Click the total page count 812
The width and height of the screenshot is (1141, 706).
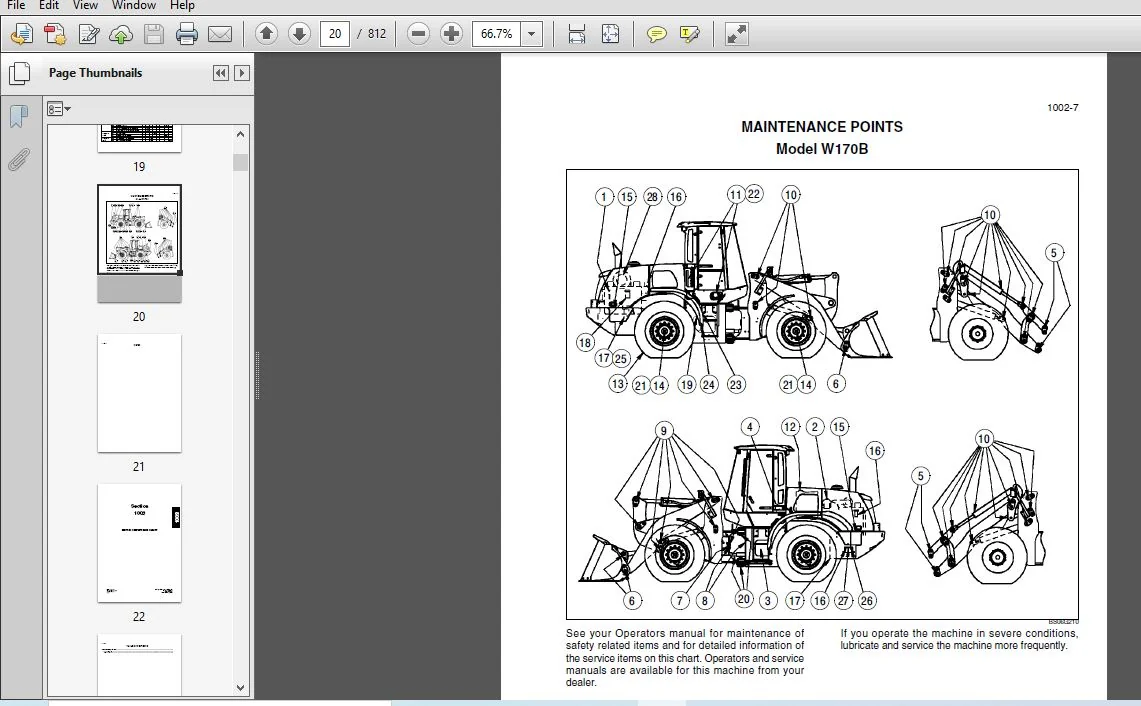coord(377,33)
